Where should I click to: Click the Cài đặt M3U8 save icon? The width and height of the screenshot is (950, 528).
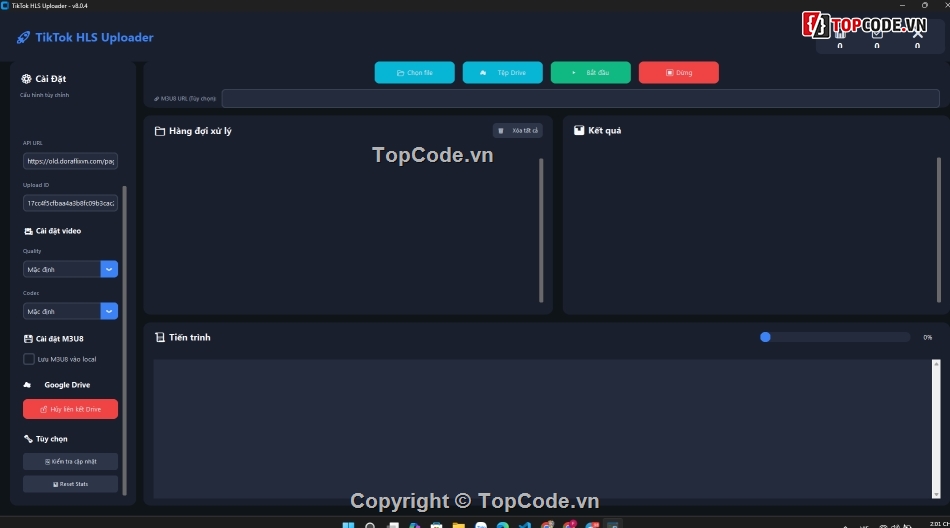point(28,339)
